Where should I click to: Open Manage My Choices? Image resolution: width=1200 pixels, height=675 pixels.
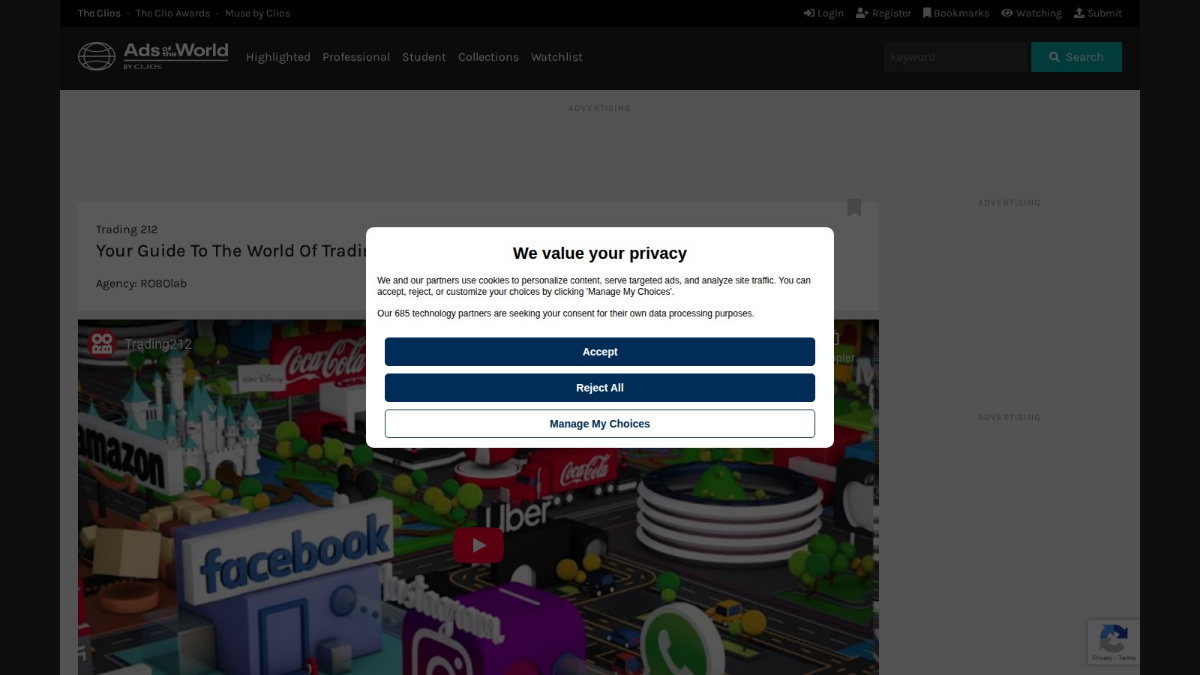600,424
